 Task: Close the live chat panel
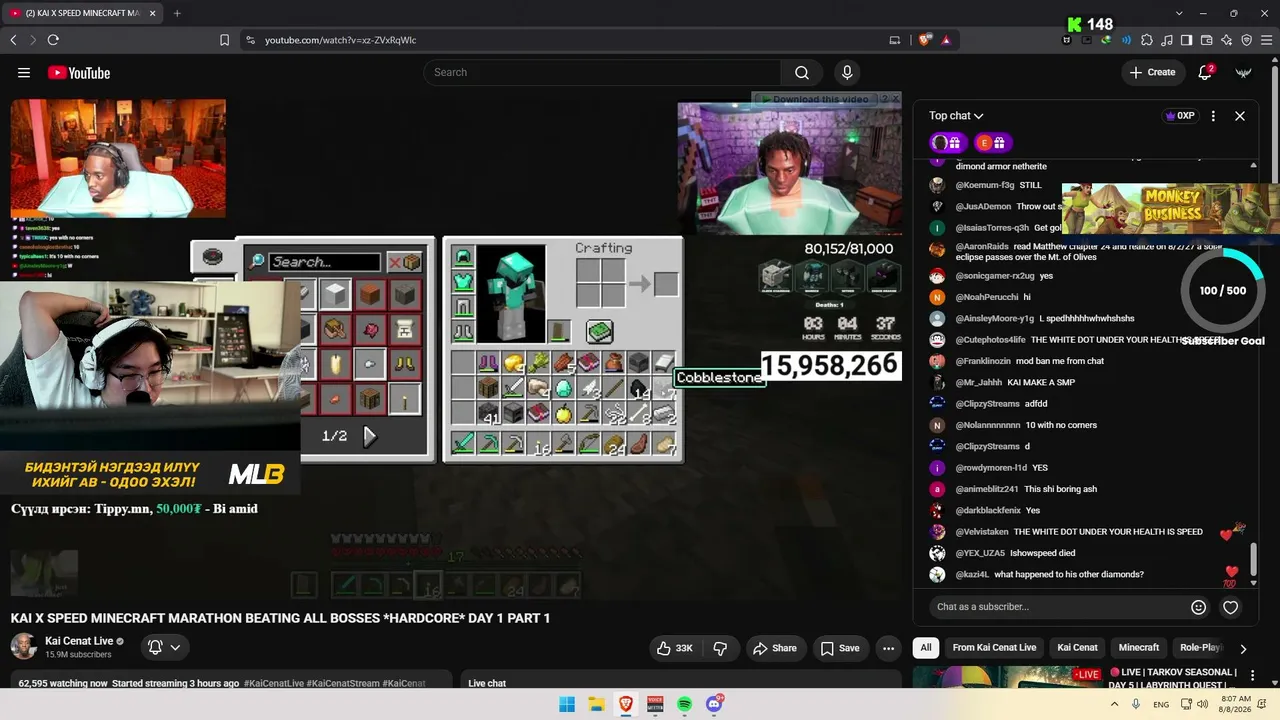coord(1240,116)
